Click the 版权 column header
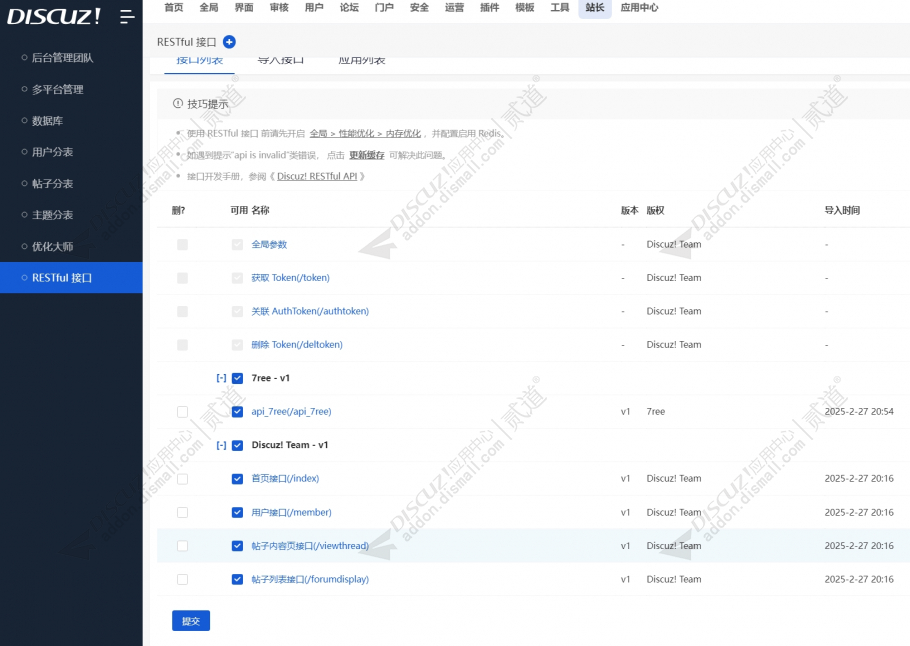The width and height of the screenshot is (910, 646). pyautogui.click(x=655, y=210)
